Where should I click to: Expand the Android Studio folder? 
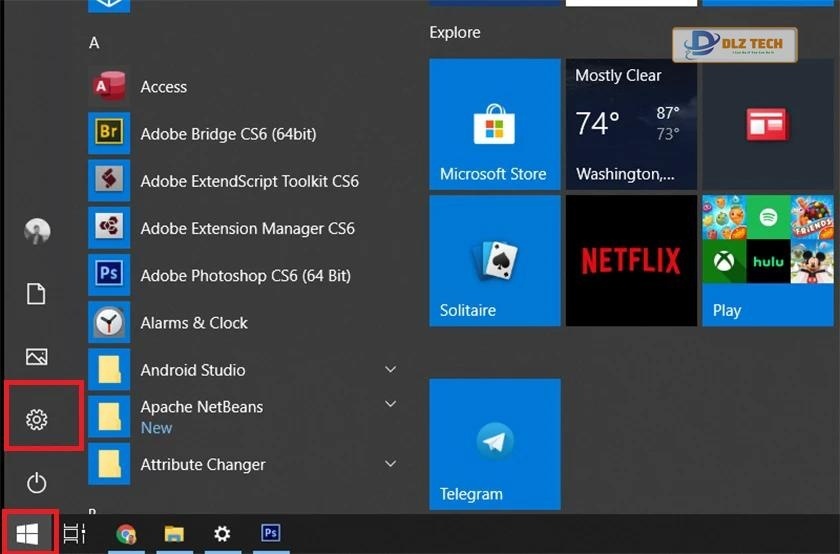click(x=390, y=370)
